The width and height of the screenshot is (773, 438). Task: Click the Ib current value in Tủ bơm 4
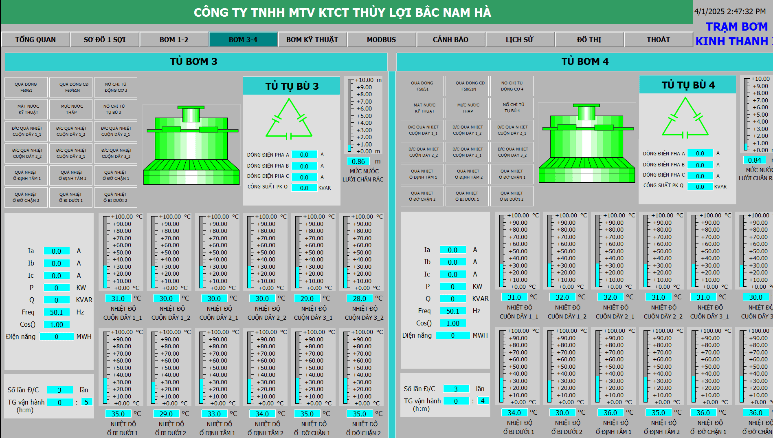point(453,262)
